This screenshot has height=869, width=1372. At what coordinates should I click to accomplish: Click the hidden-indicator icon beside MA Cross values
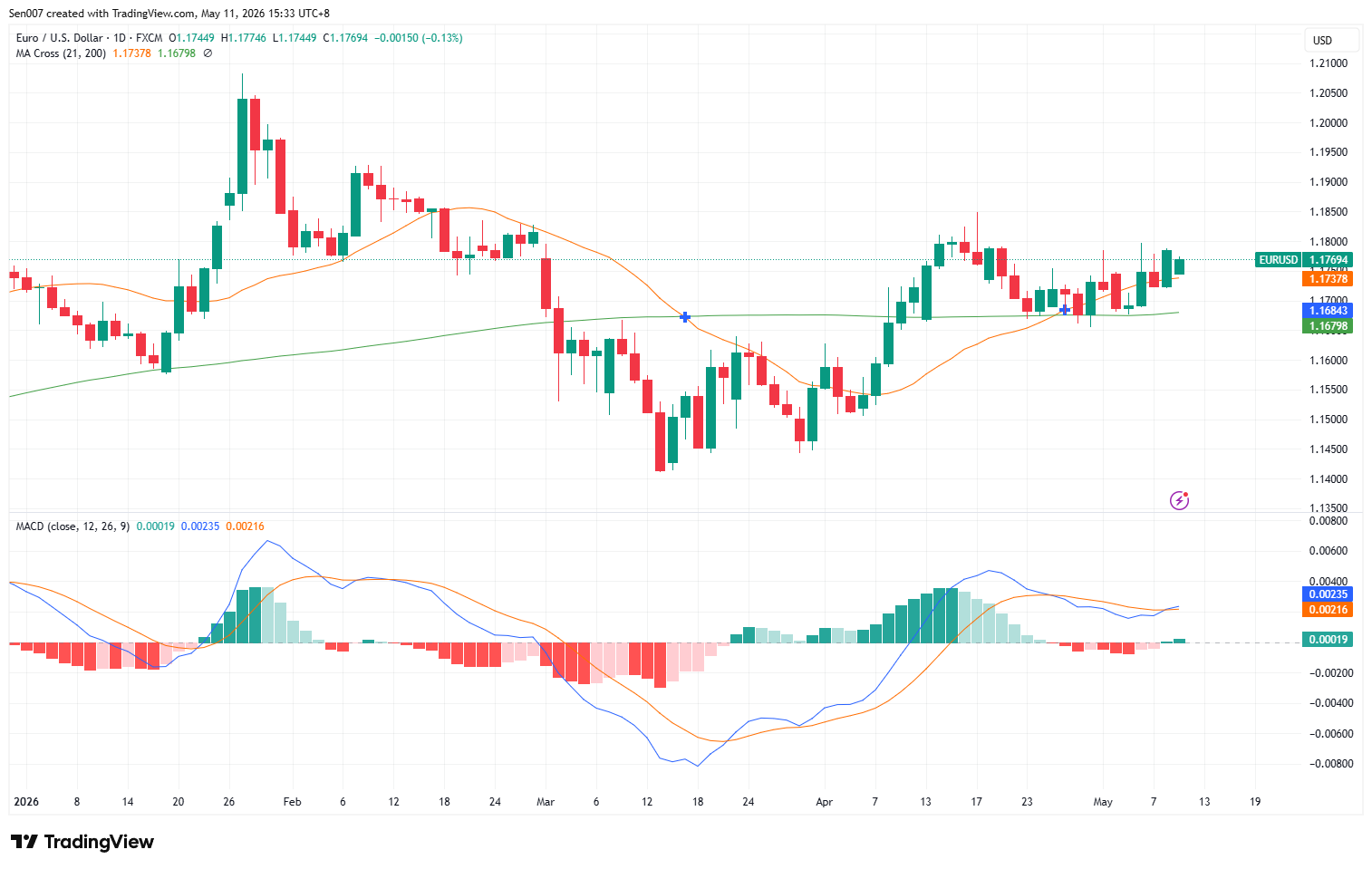(x=208, y=53)
